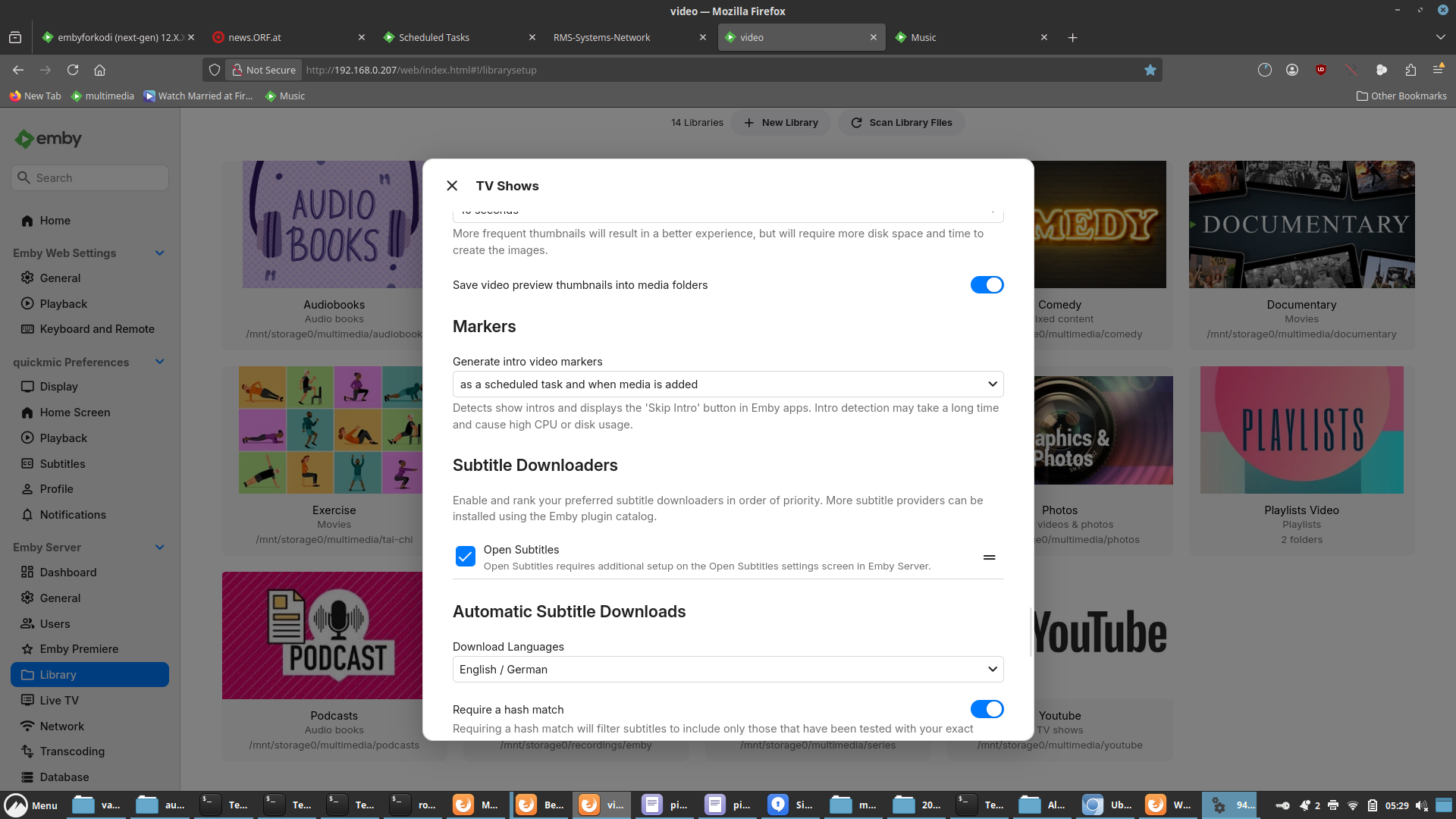Click the taskbar network wifi icon
This screenshot has height=819, width=1456.
pyautogui.click(x=1352, y=805)
